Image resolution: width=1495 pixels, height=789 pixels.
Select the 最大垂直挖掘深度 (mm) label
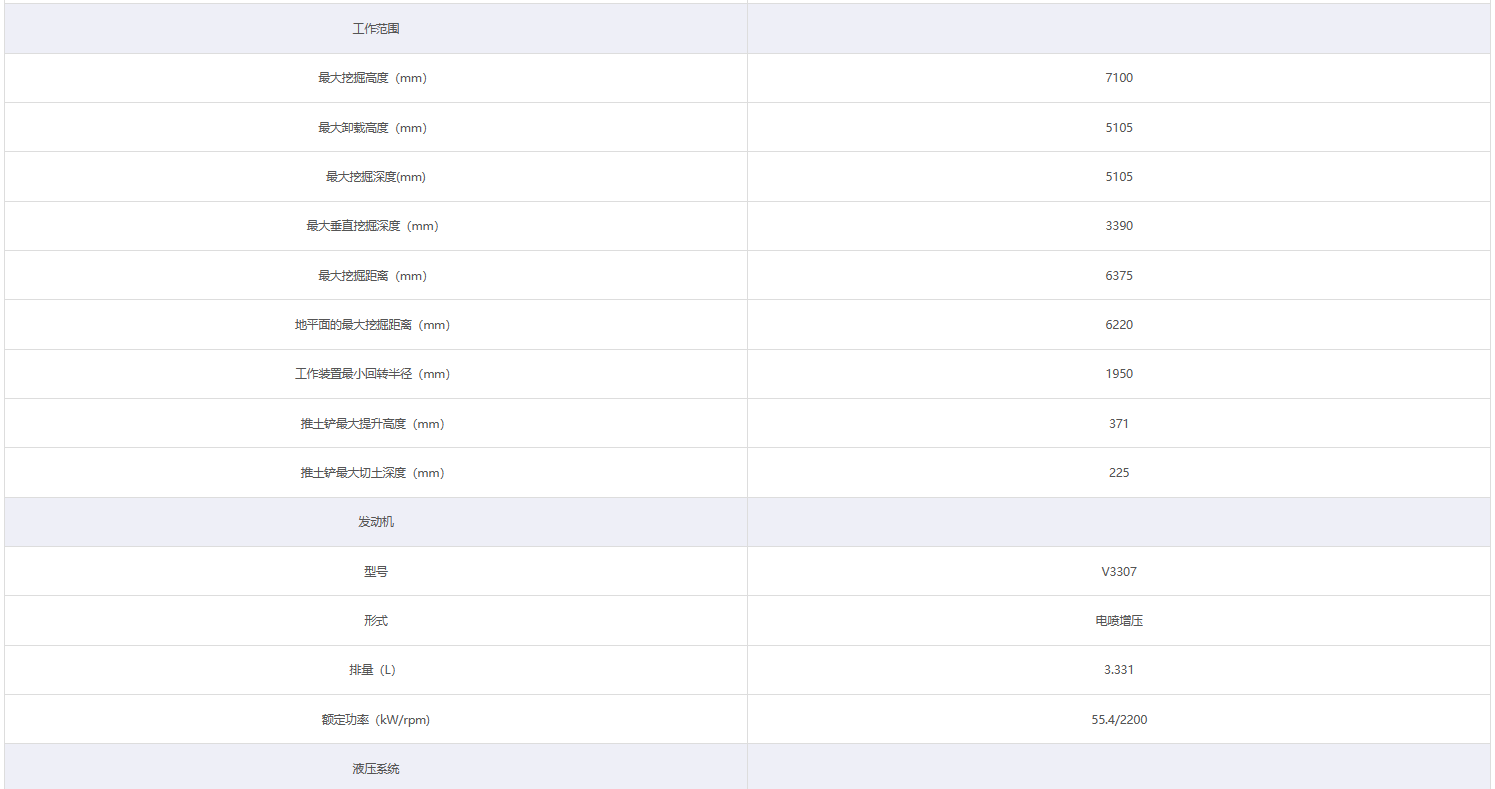coord(372,226)
